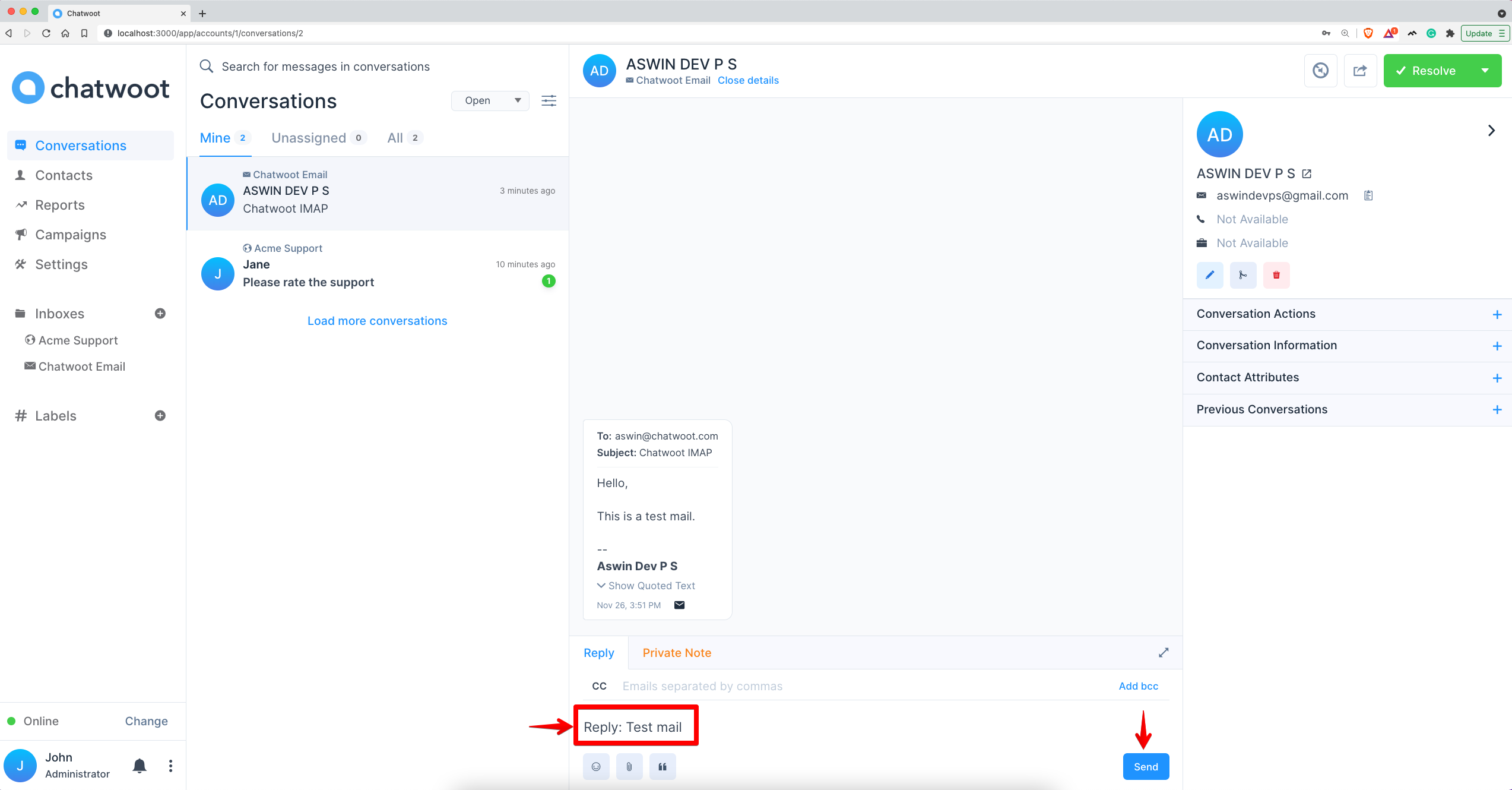
Task: Select the Reply tab in compose area
Action: (599, 652)
